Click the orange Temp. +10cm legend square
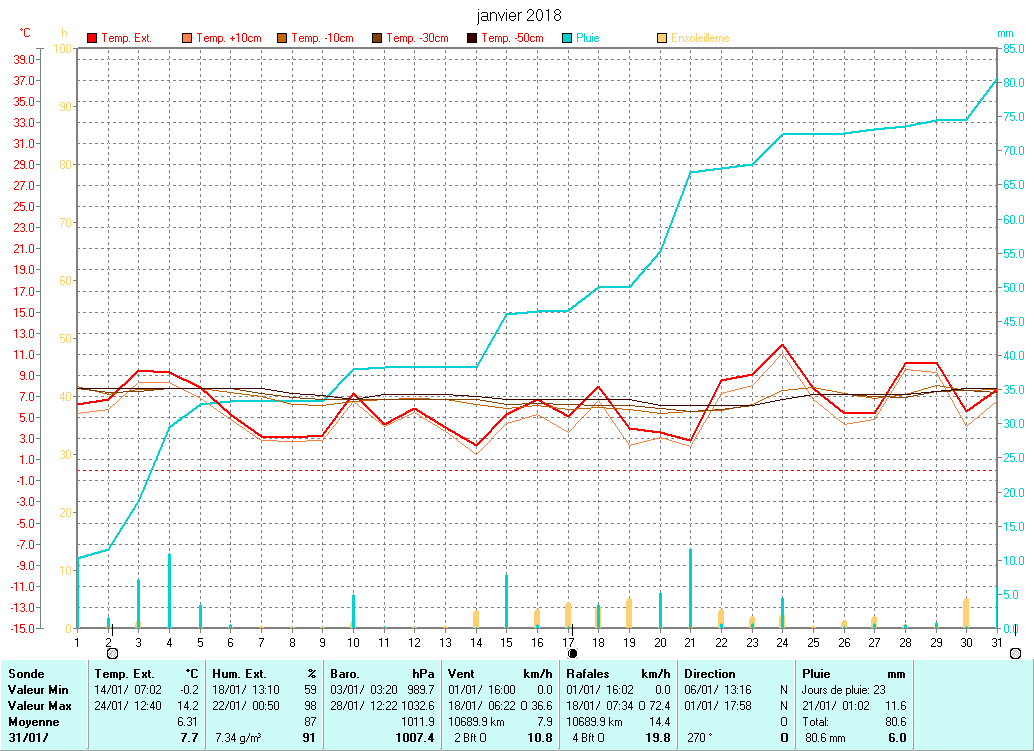This screenshot has height=751, width=1034. coord(187,38)
